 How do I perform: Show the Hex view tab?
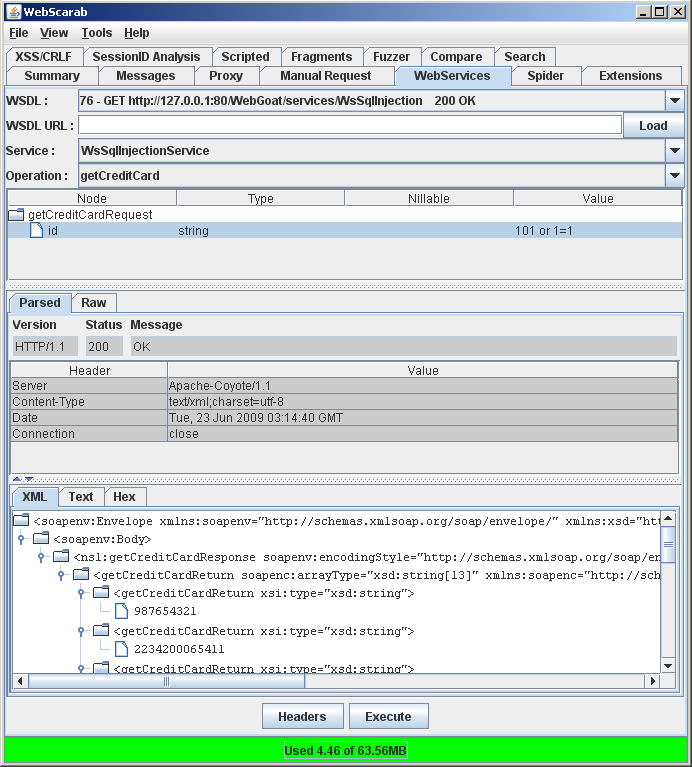coord(124,497)
